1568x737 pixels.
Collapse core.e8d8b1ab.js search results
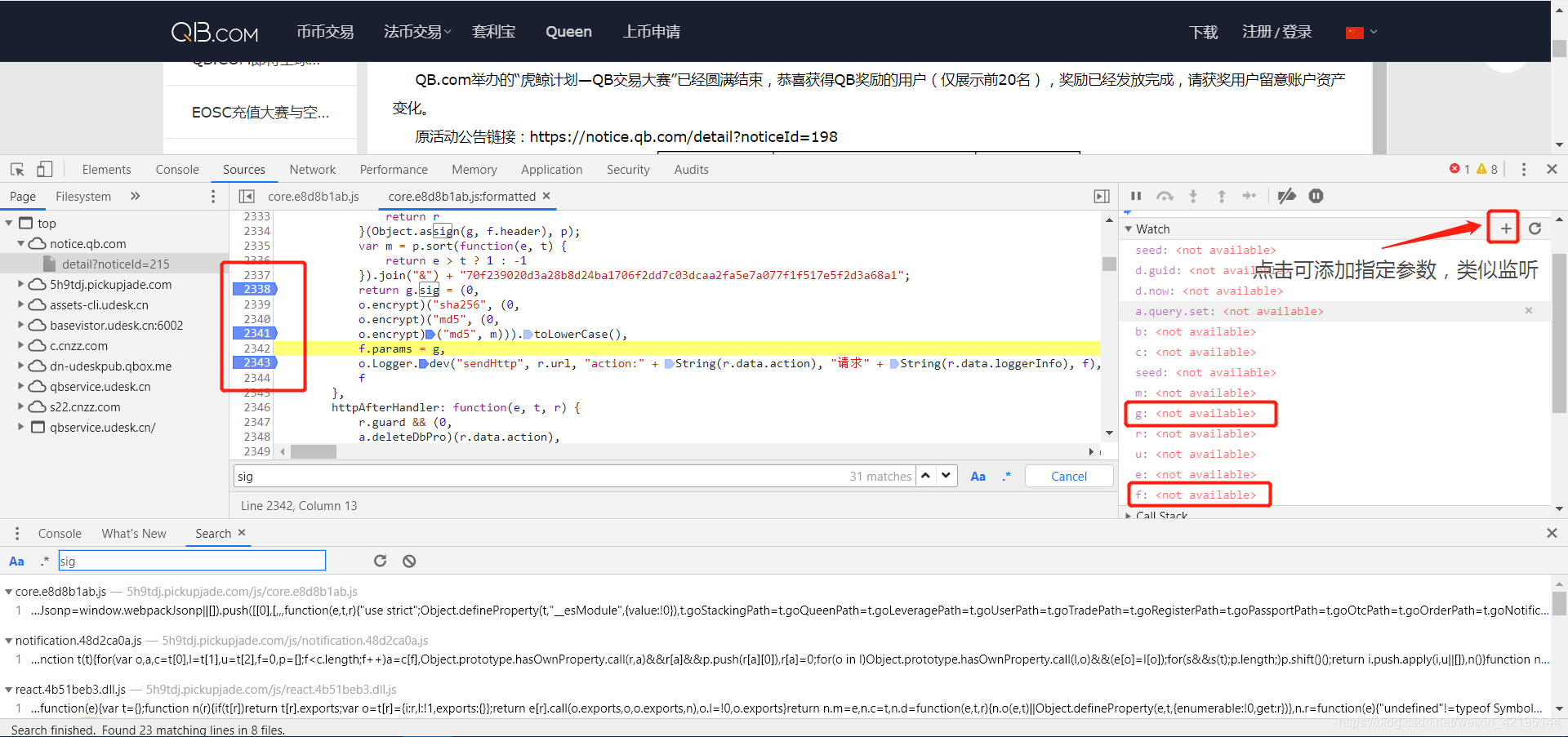click(9, 592)
